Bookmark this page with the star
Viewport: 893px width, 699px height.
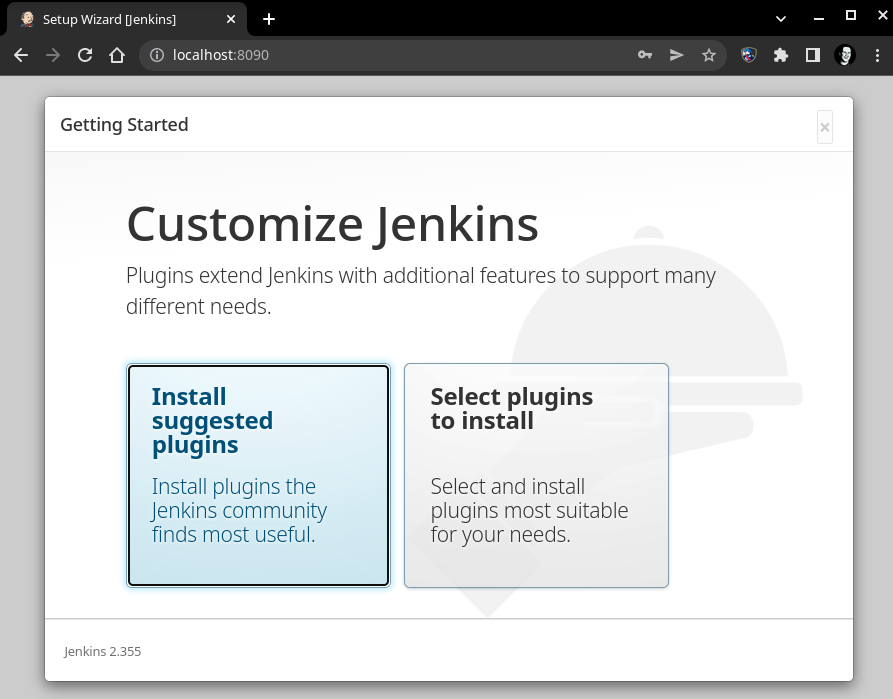[x=708, y=55]
